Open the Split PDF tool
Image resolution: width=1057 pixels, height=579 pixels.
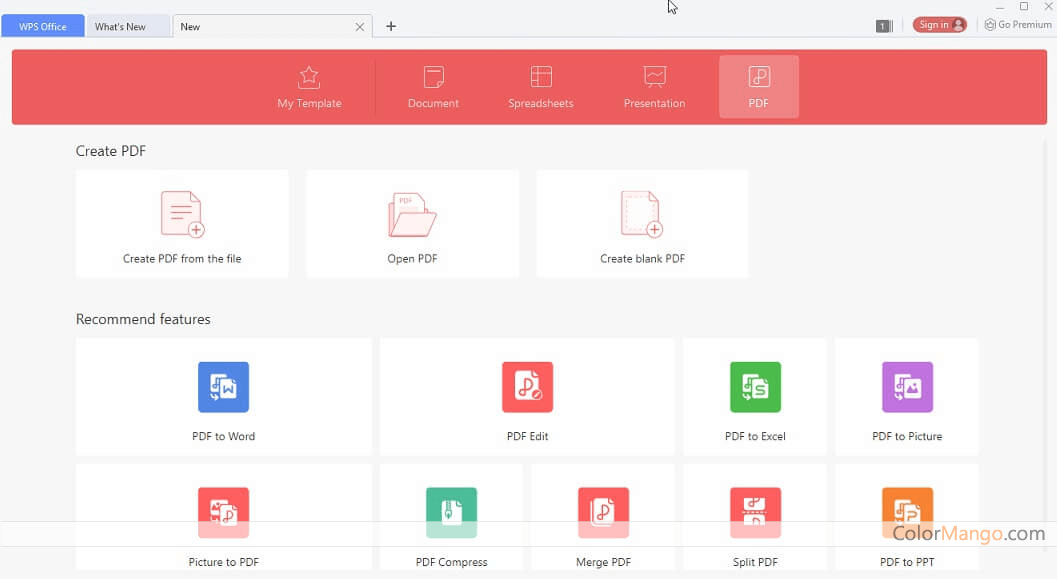tap(755, 513)
